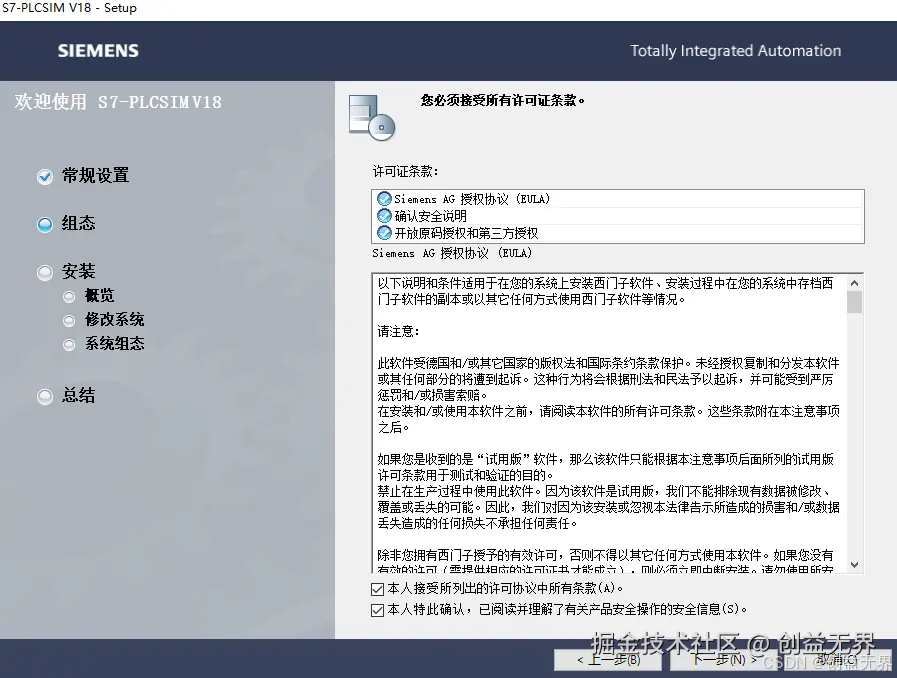
Task: Click the 取消(C) cancel button
Action: (840, 660)
